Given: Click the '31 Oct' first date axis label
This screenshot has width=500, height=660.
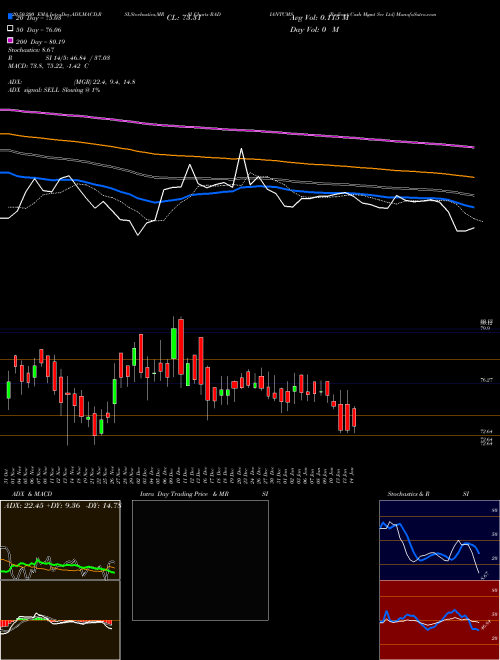Looking at the screenshot, I should point(8,476).
